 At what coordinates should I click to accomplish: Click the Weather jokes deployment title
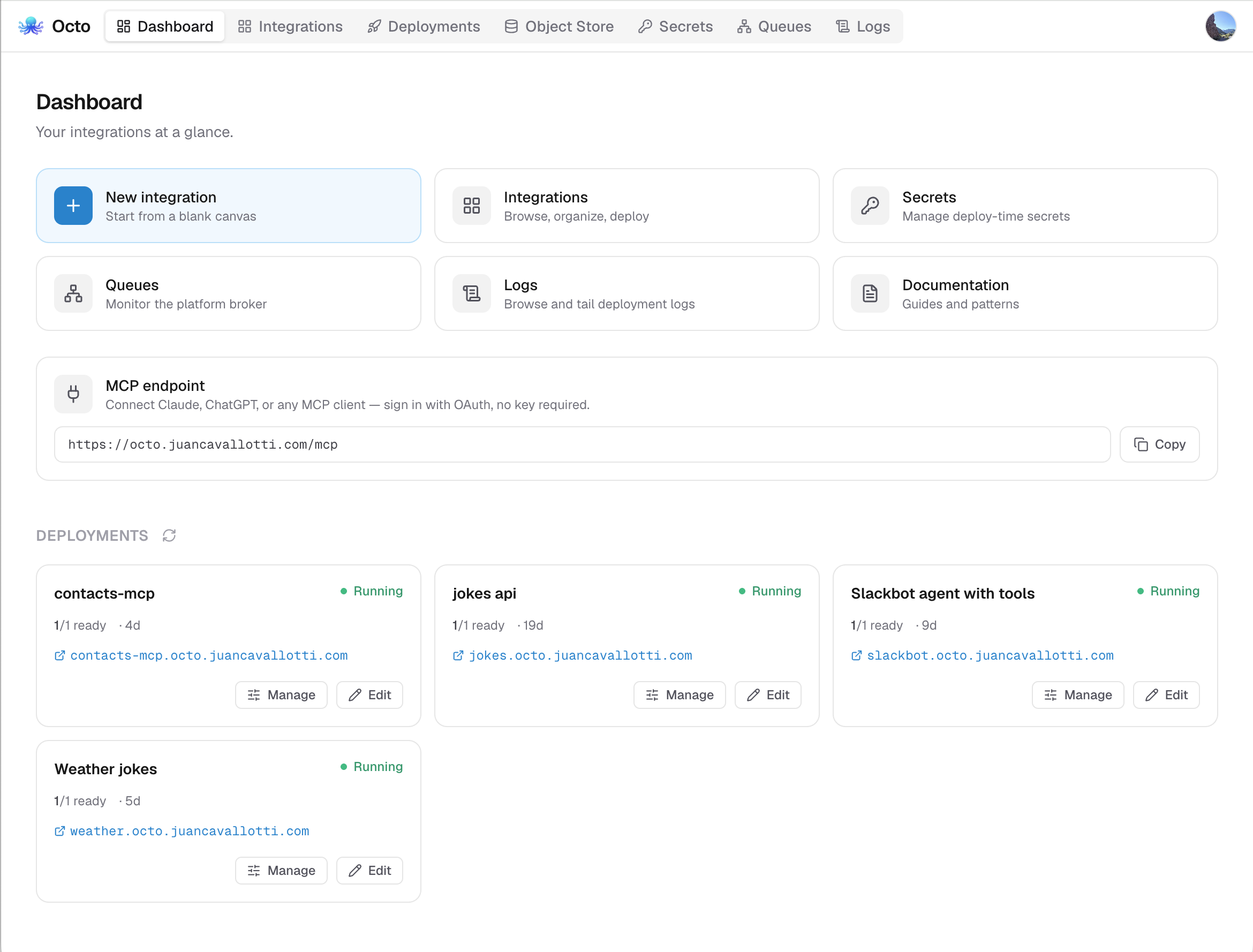coord(105,769)
